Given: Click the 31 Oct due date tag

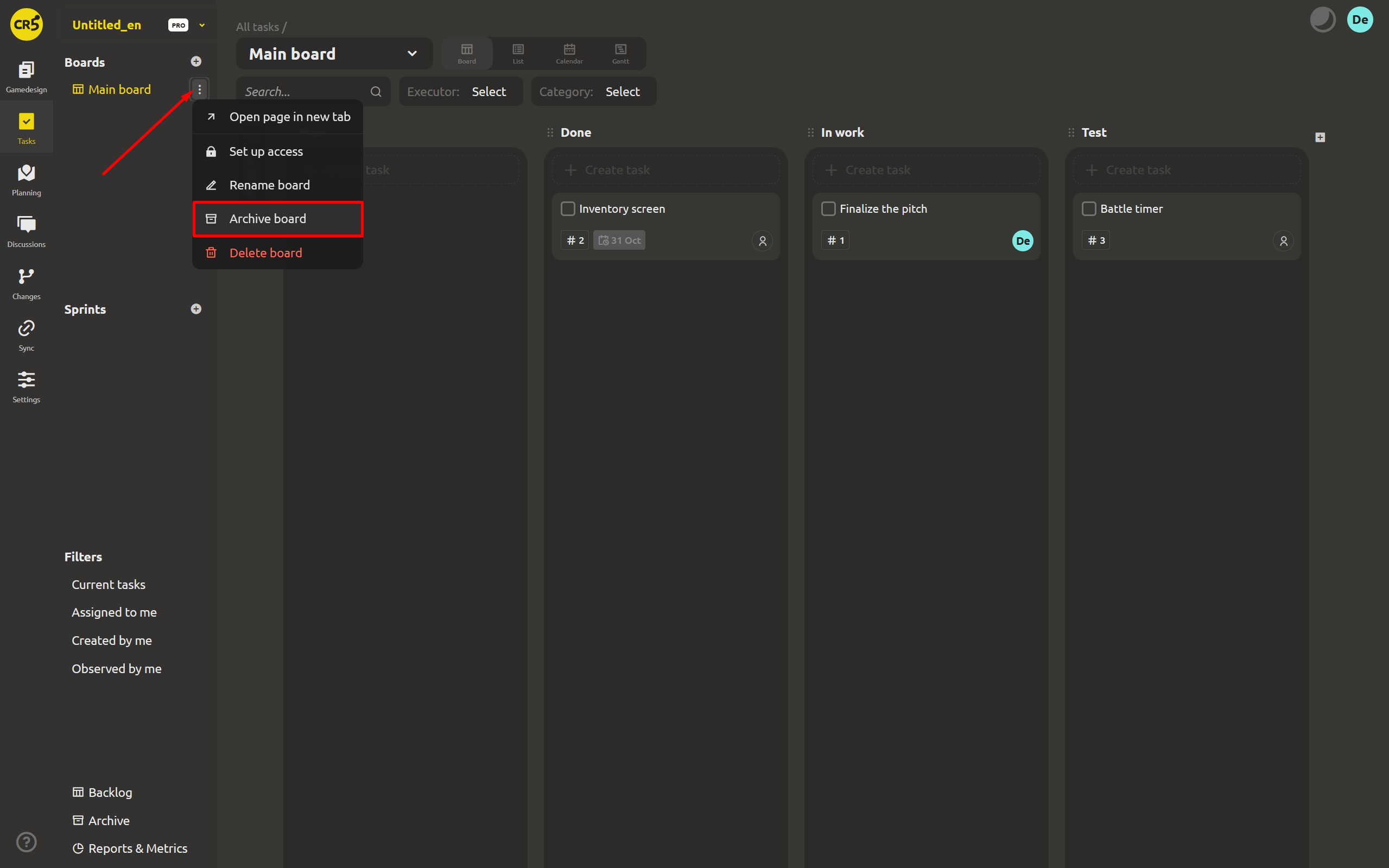Looking at the screenshot, I should click(619, 240).
